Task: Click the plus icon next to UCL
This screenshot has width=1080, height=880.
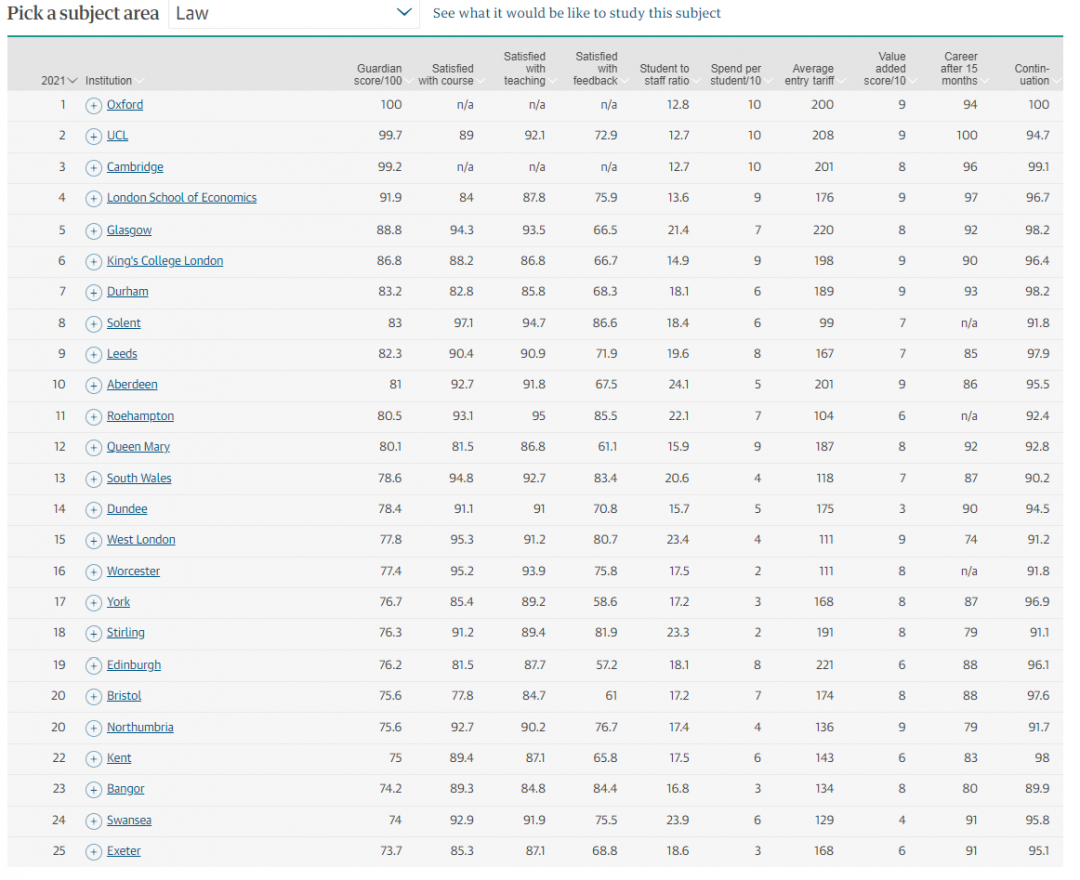Action: 93,136
